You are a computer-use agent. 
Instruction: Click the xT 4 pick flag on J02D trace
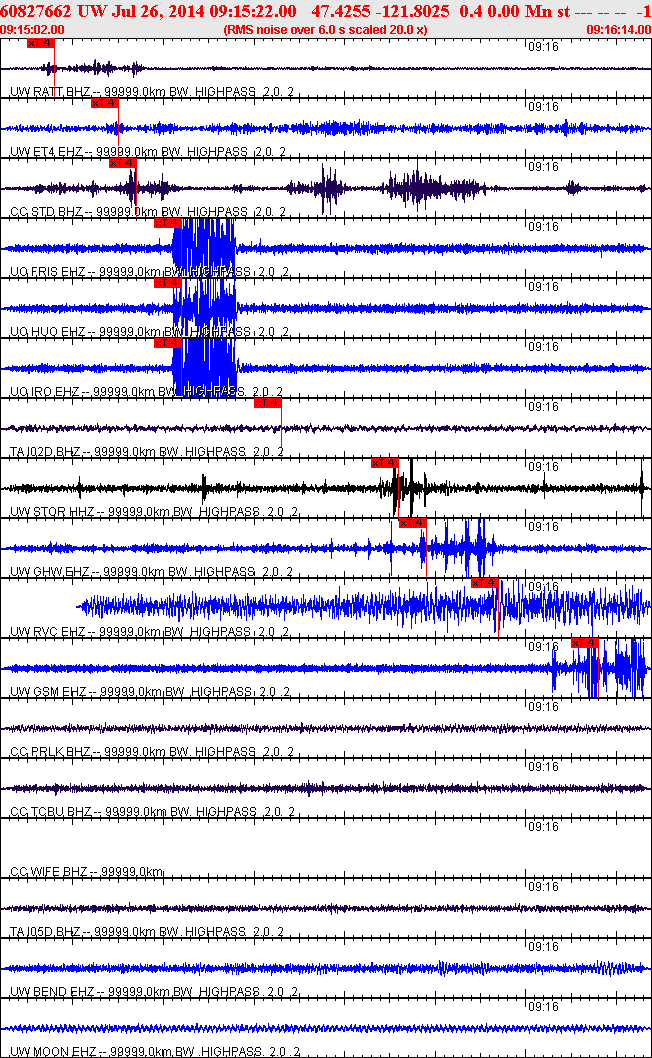268,403
